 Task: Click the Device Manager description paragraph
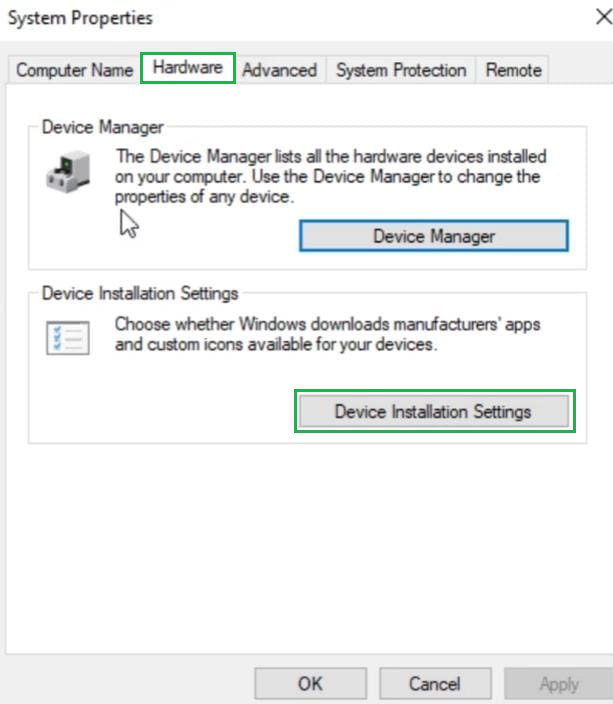[x=328, y=177]
